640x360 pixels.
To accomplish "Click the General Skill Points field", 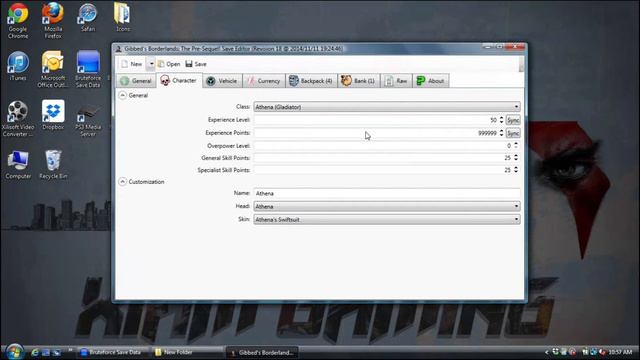I will (383, 158).
